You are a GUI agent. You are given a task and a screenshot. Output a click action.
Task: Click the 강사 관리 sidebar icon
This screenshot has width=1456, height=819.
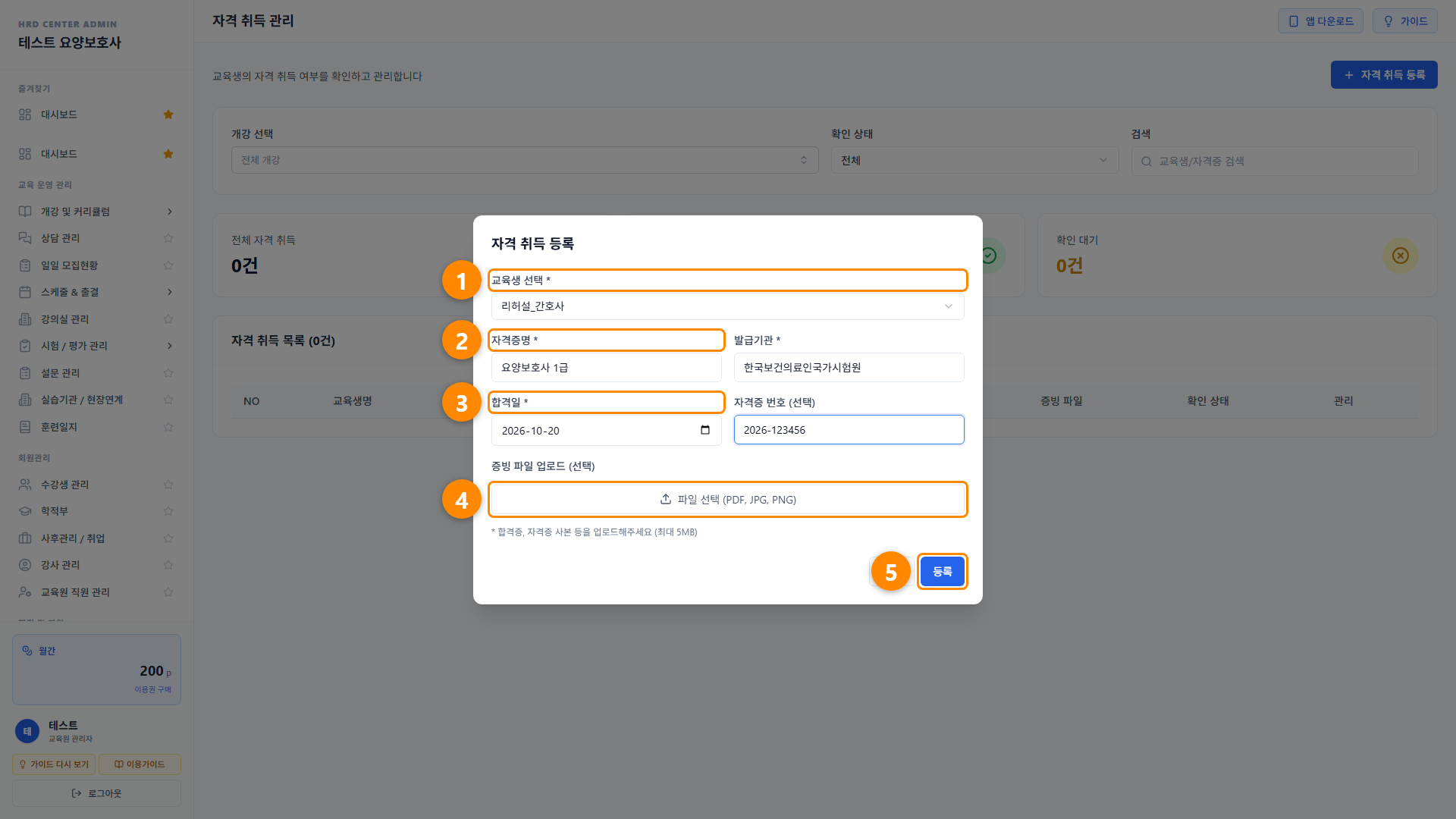(x=25, y=565)
